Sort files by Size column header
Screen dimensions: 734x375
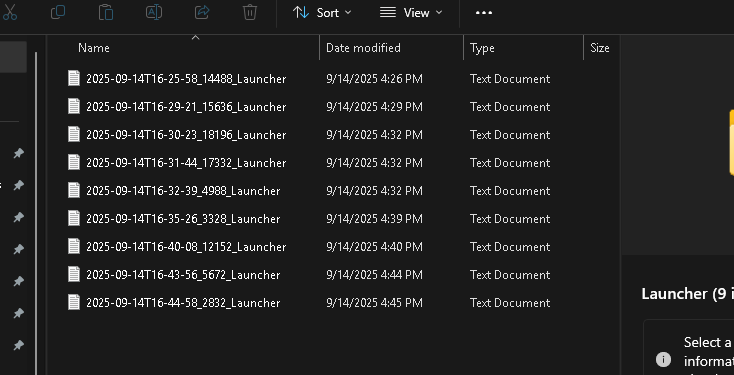(600, 48)
